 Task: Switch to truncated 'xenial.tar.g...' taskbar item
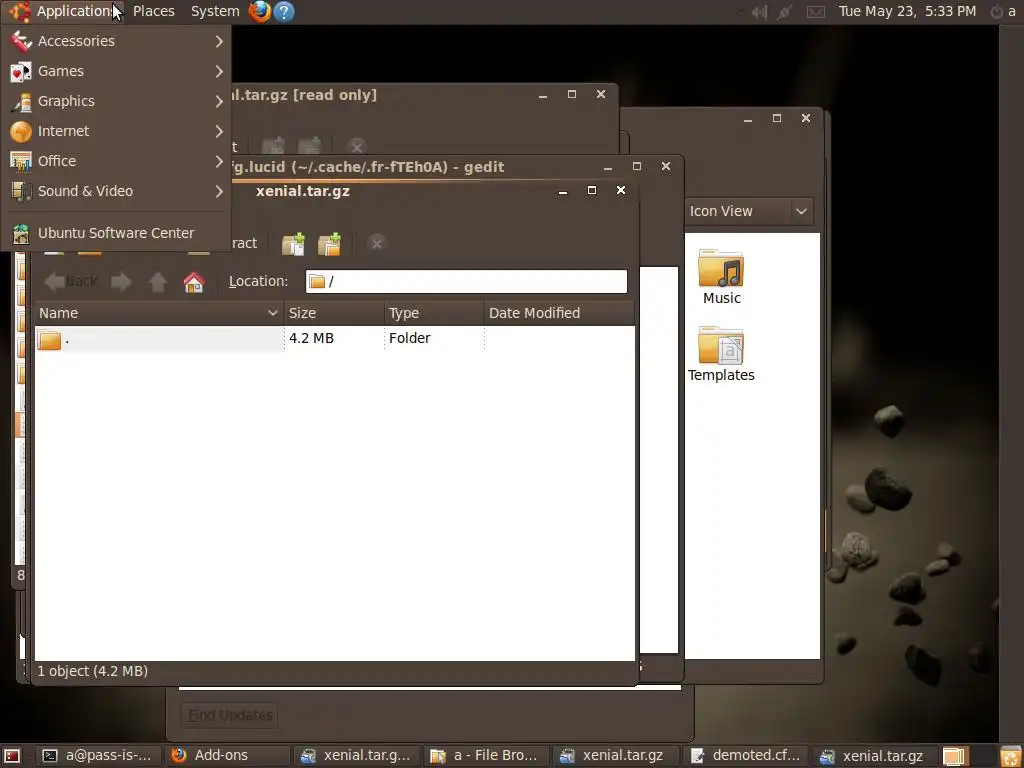(357, 756)
